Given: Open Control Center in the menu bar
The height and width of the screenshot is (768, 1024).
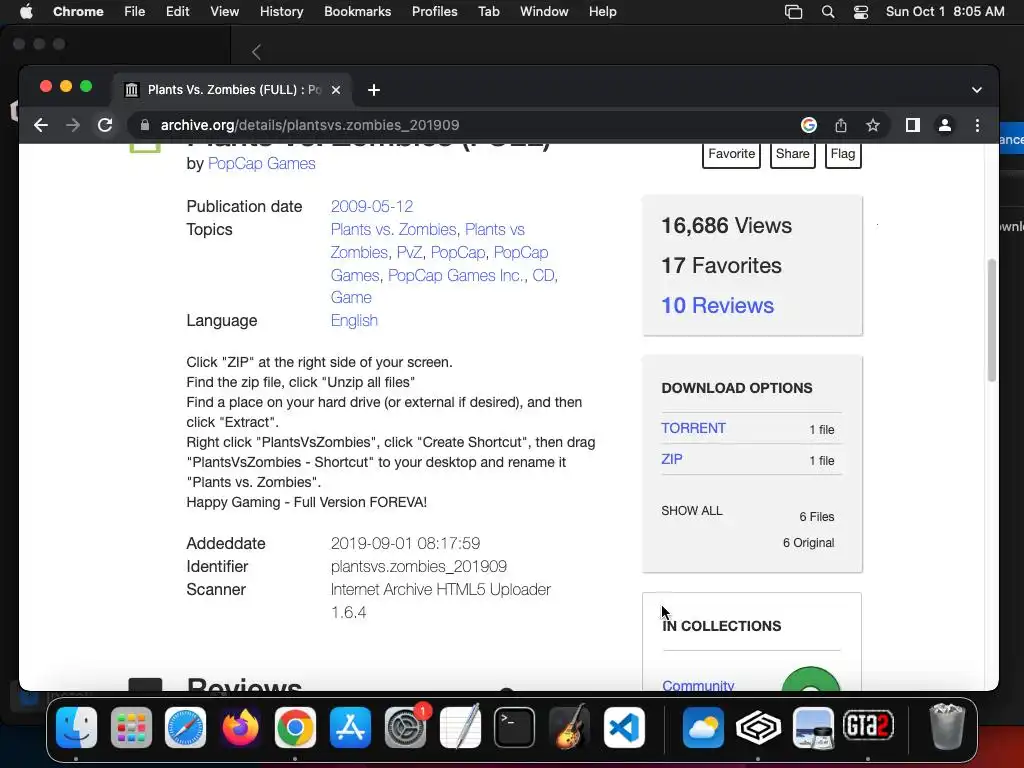Looking at the screenshot, I should (x=861, y=12).
